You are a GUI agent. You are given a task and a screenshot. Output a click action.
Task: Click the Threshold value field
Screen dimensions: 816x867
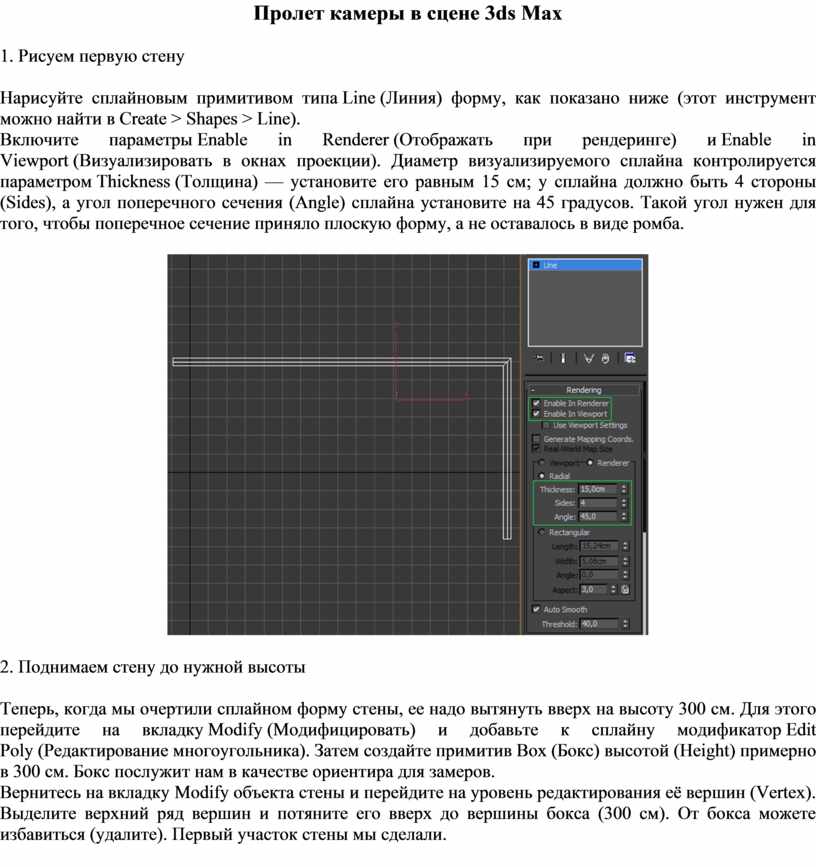tap(599, 624)
